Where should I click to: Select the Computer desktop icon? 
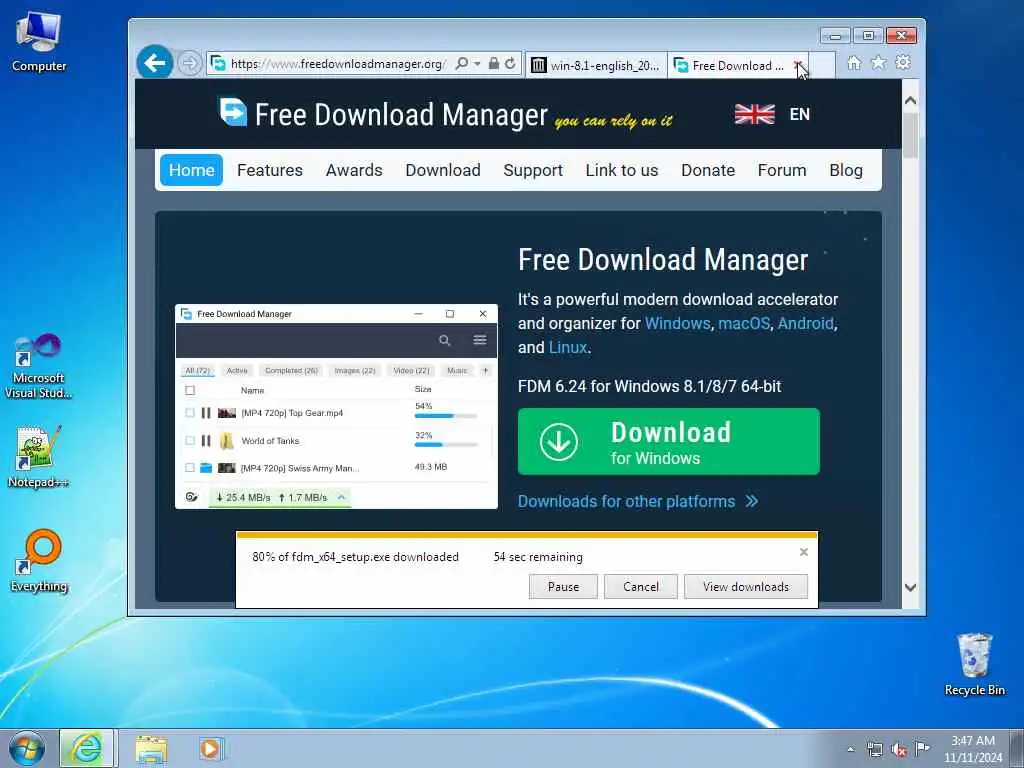[x=39, y=42]
